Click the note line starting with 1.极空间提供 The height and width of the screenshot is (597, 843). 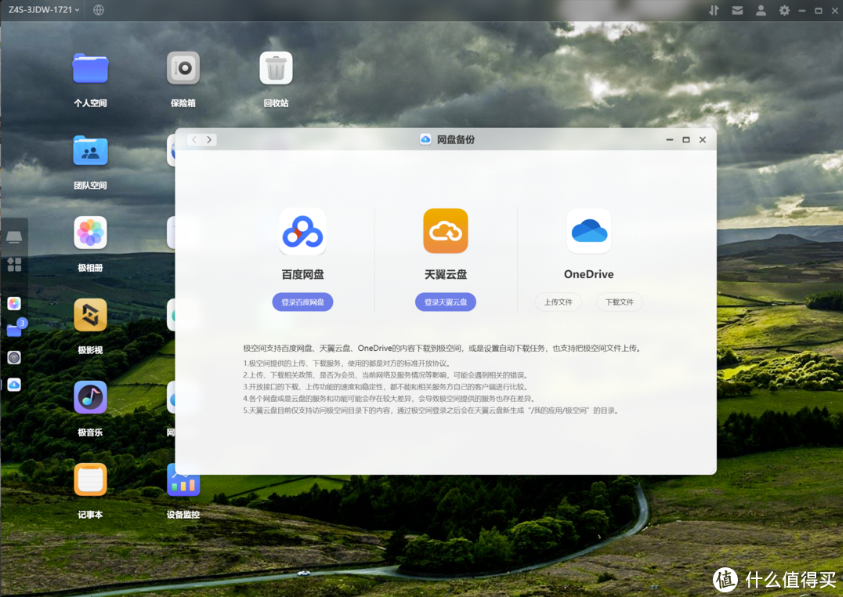346,363
